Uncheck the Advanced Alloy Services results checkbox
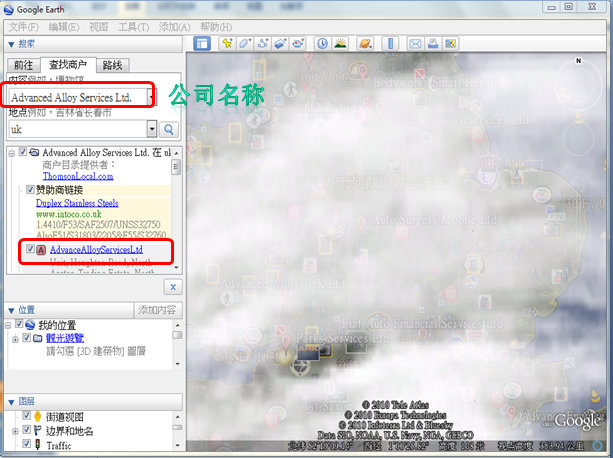 pos(23,152)
